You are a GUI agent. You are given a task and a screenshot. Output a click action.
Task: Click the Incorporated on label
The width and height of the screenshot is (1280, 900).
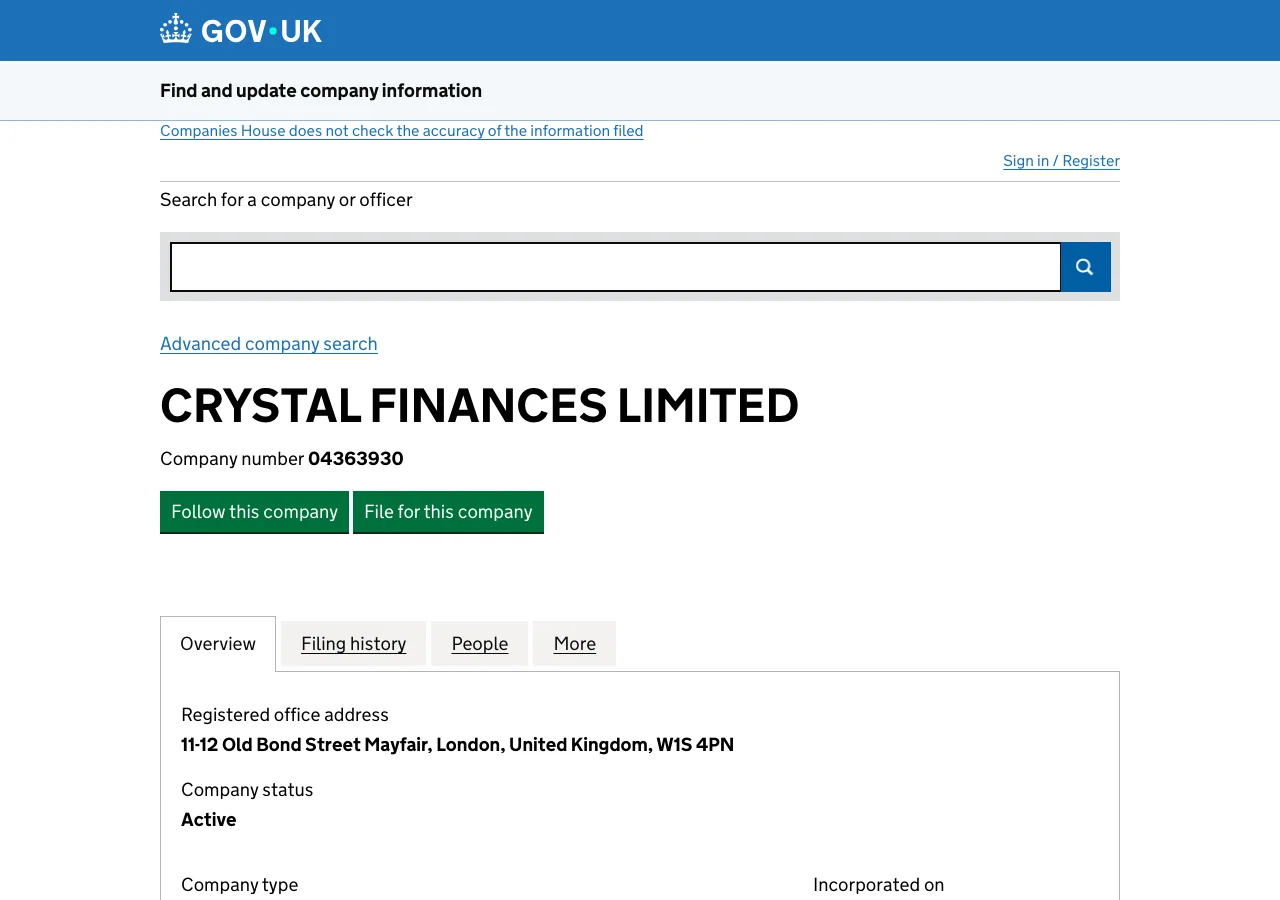pyautogui.click(x=878, y=884)
